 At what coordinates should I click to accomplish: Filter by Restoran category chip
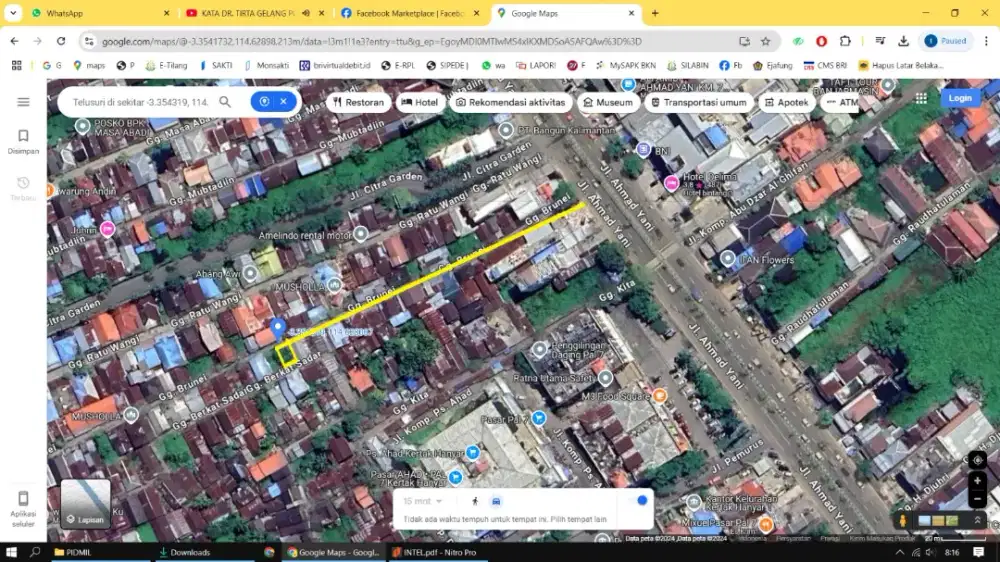click(x=358, y=102)
